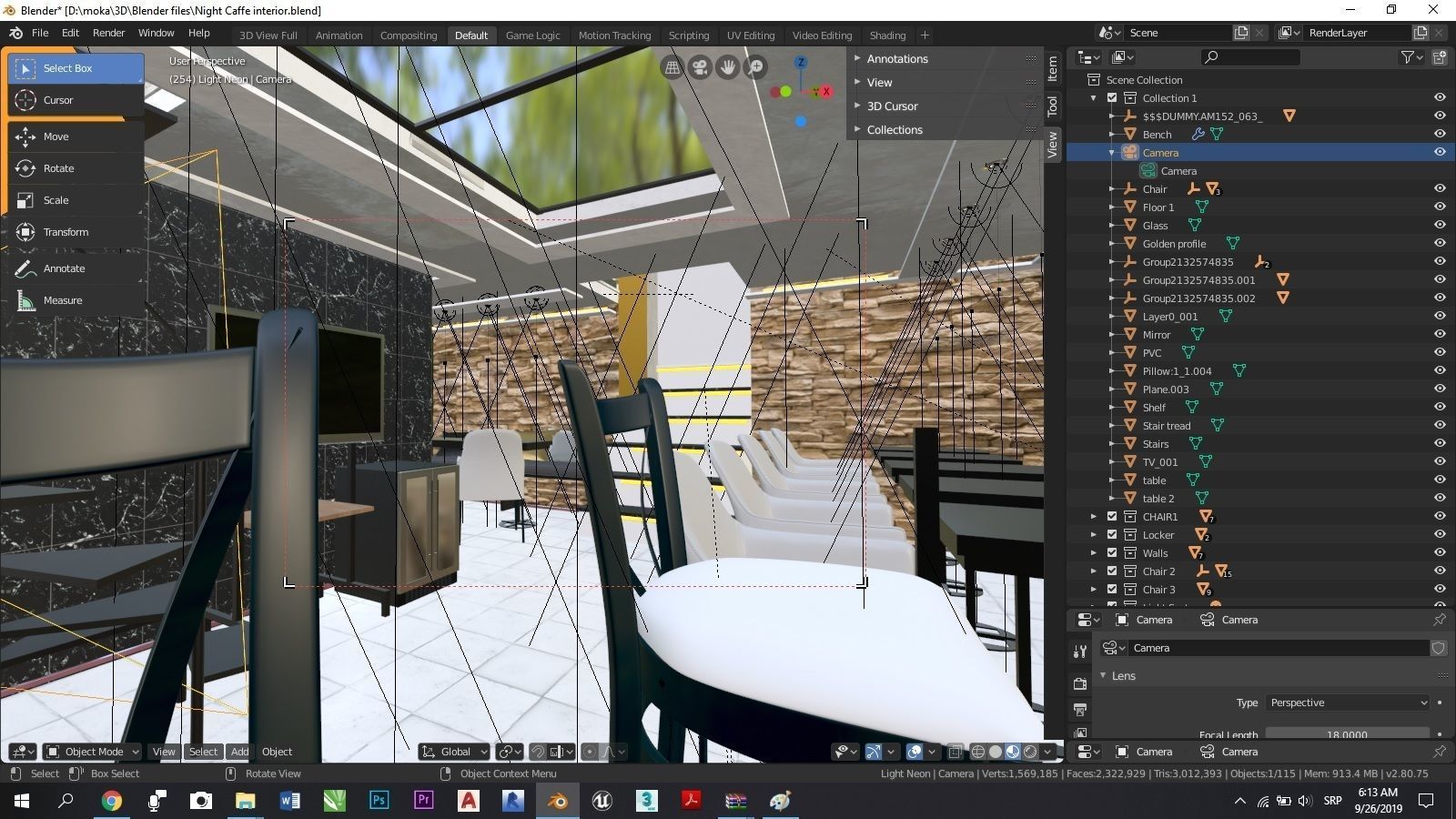1456x819 pixels.
Task: Toggle X-ray view button
Action: [x=955, y=752]
